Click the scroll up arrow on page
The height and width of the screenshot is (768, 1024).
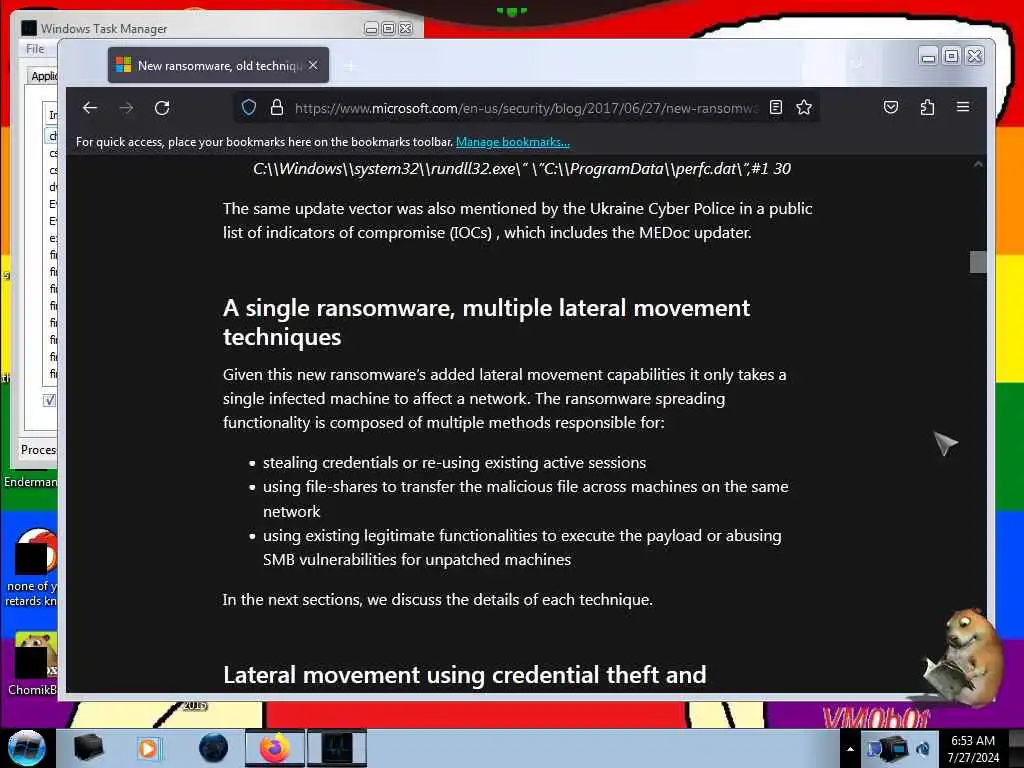click(x=978, y=164)
